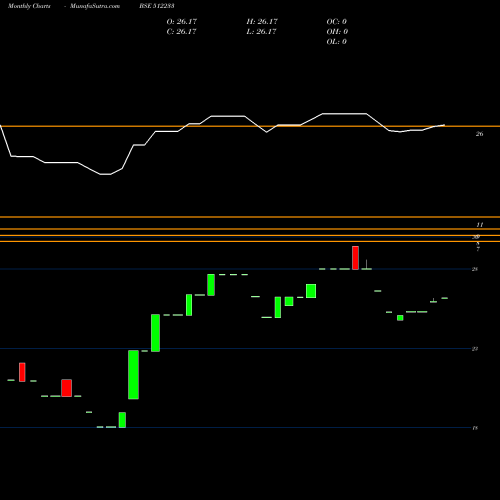Click the "11" axis label
Viewport: 500px width, 500px height.
click(x=480, y=225)
